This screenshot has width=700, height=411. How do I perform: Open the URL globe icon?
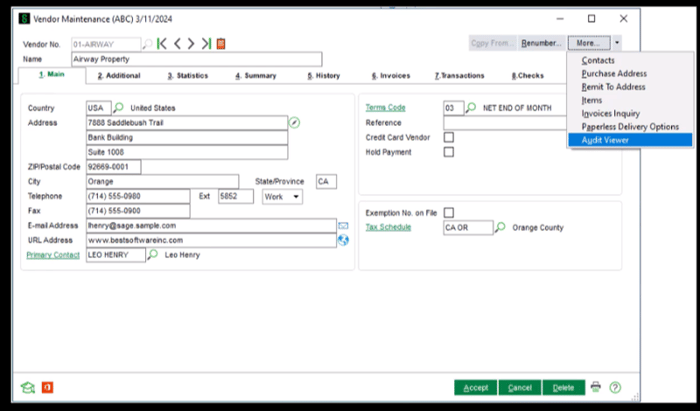[343, 240]
